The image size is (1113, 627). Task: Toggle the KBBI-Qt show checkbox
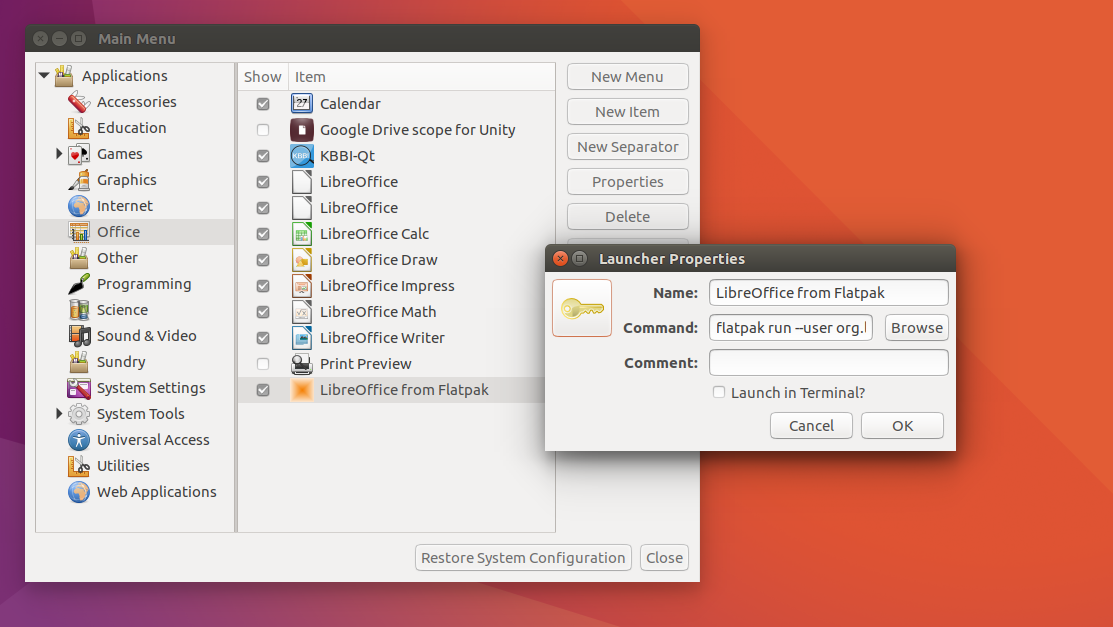point(263,156)
